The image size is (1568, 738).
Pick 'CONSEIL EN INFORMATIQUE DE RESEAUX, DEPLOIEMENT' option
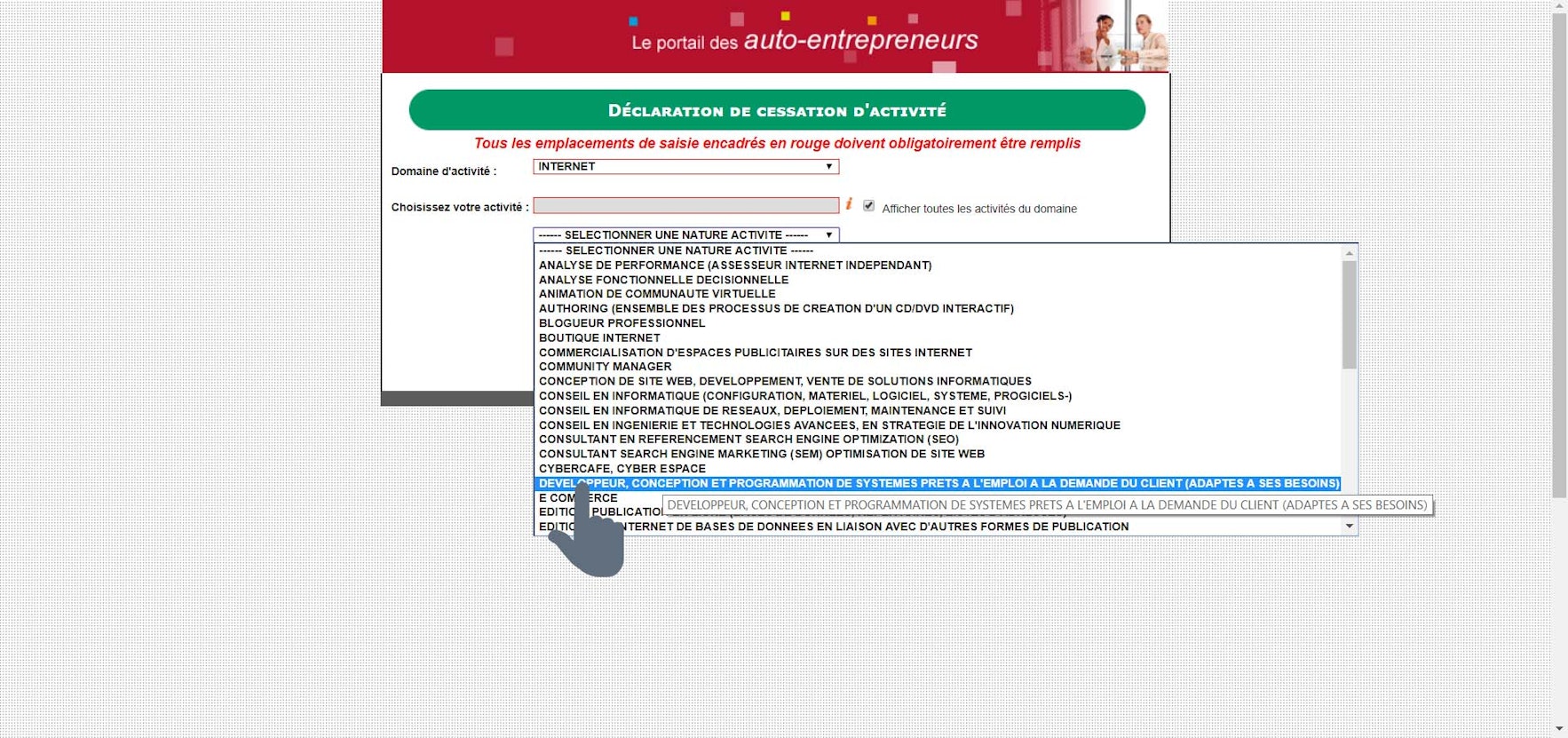[938, 411]
